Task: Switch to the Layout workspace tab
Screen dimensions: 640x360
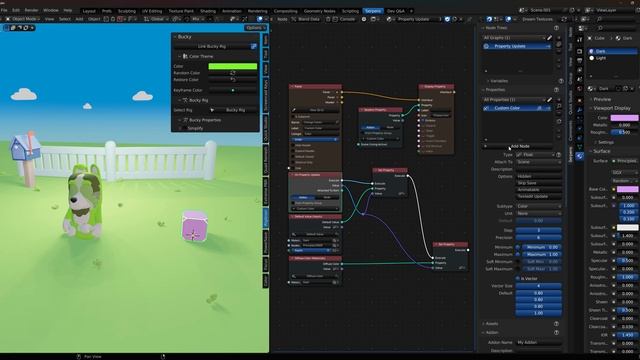Action: coord(89,11)
